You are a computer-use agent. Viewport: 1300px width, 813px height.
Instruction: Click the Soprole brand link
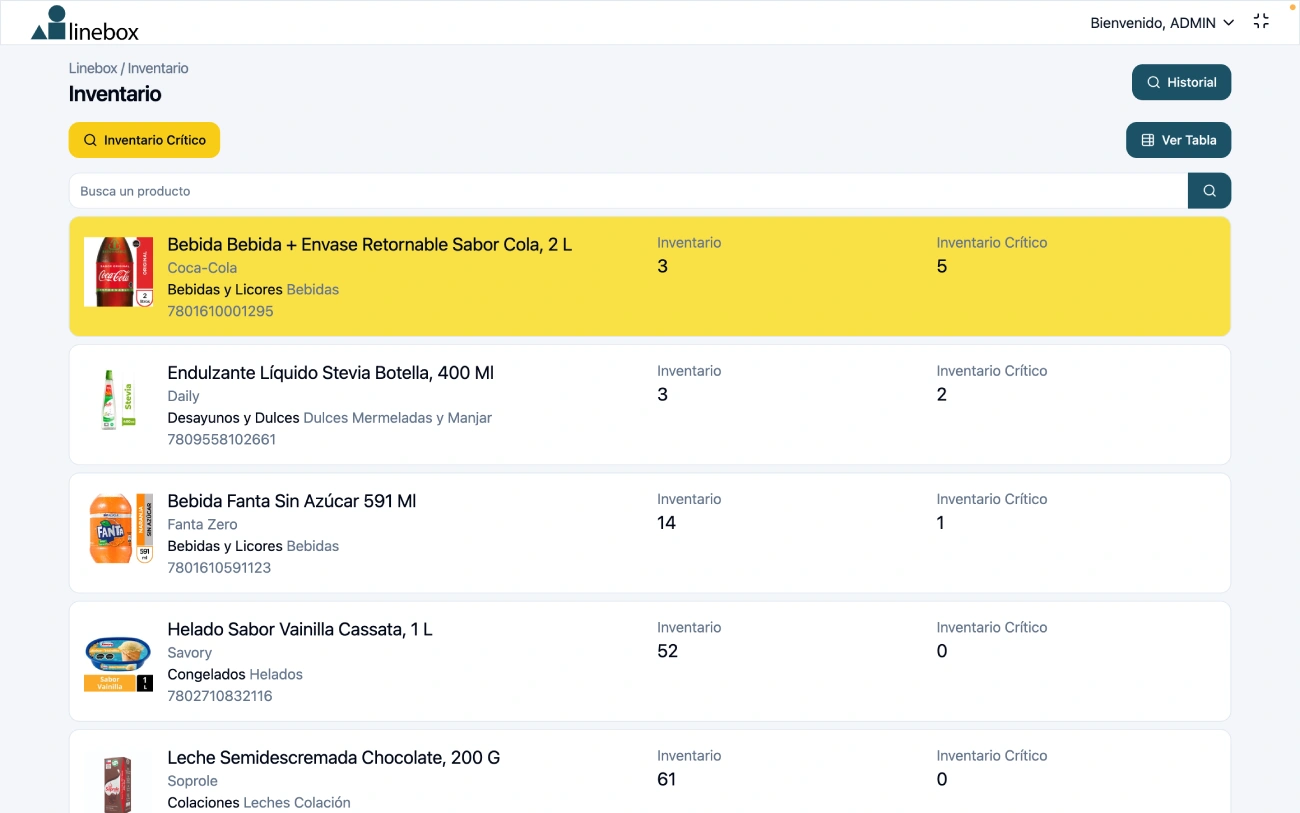[x=192, y=780]
